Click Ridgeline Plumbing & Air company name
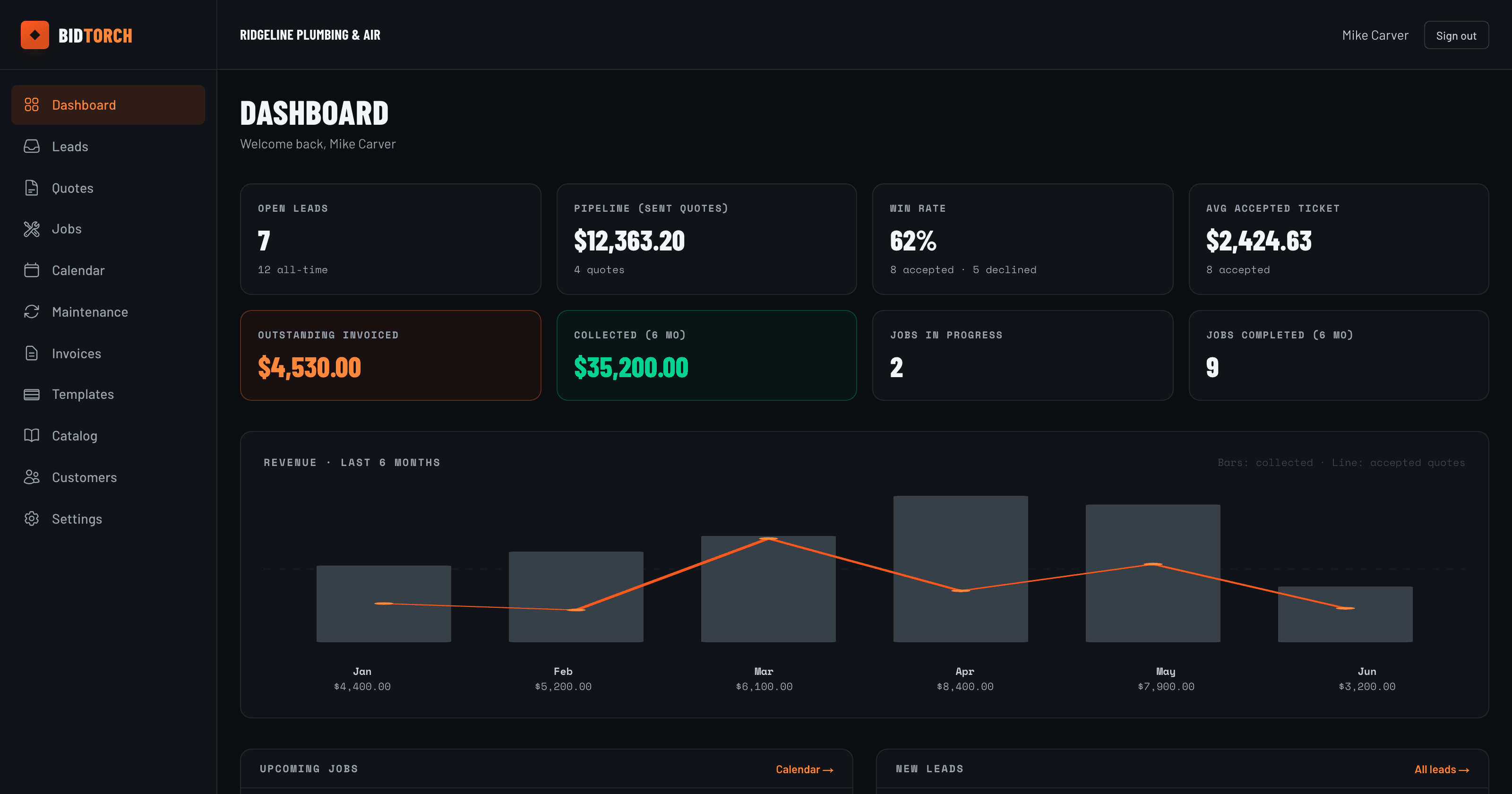 click(310, 35)
